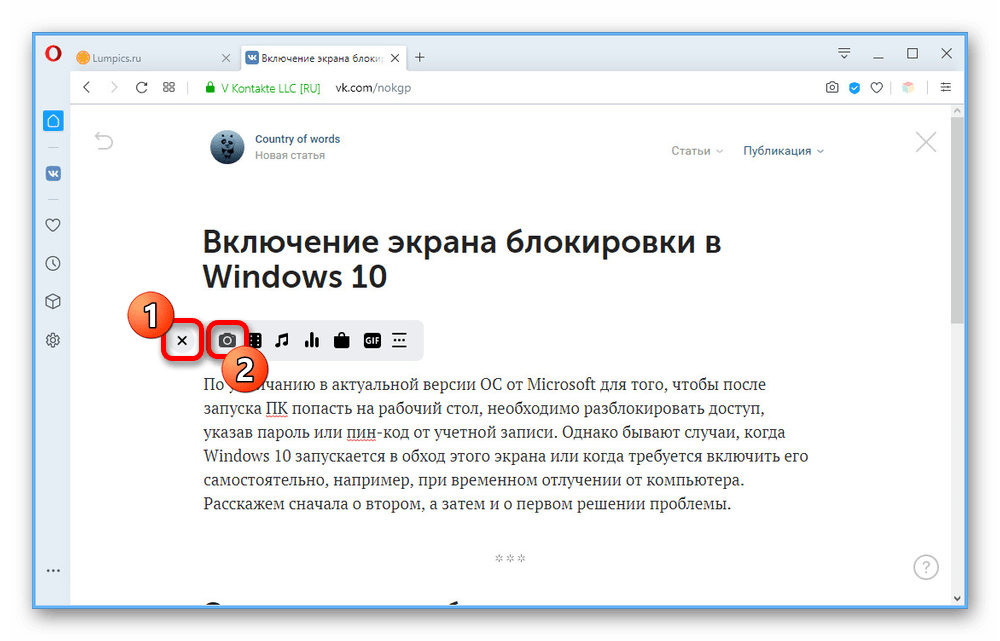The image size is (1000, 641).
Task: Expand the Публикация dropdown
Action: coord(783,151)
